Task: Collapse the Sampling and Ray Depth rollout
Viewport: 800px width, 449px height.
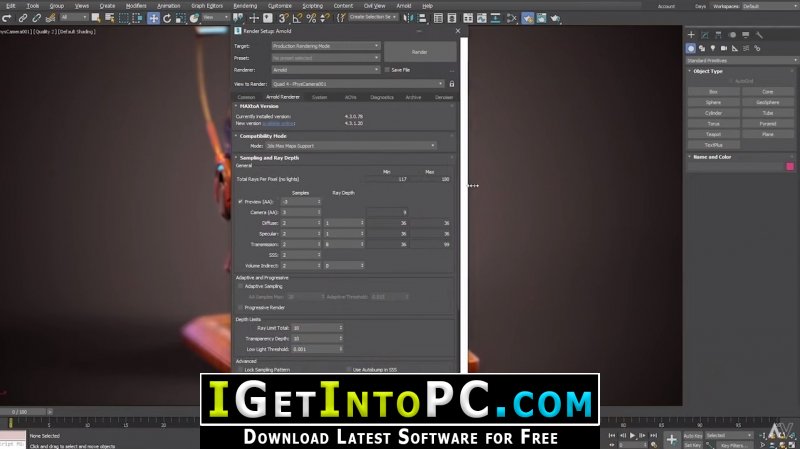Action: [267, 158]
